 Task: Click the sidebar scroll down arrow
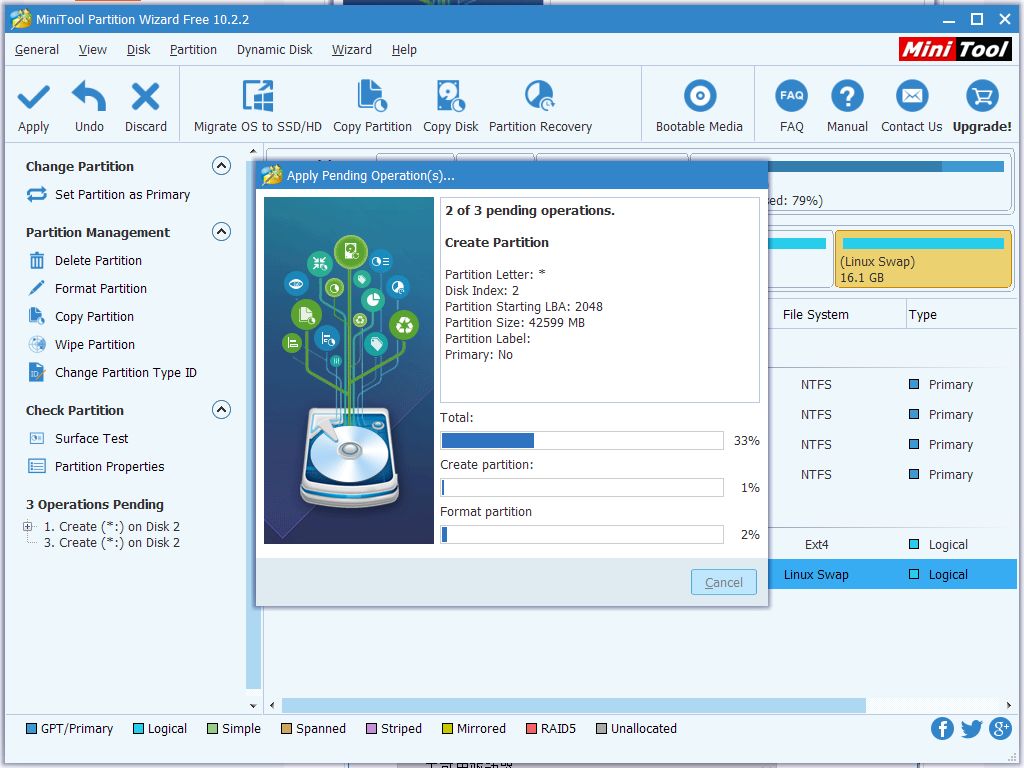pyautogui.click(x=253, y=705)
